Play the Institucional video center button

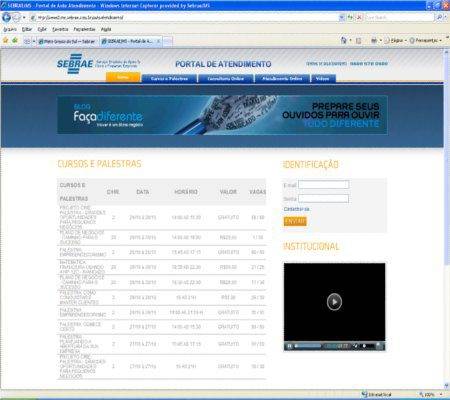[334, 302]
